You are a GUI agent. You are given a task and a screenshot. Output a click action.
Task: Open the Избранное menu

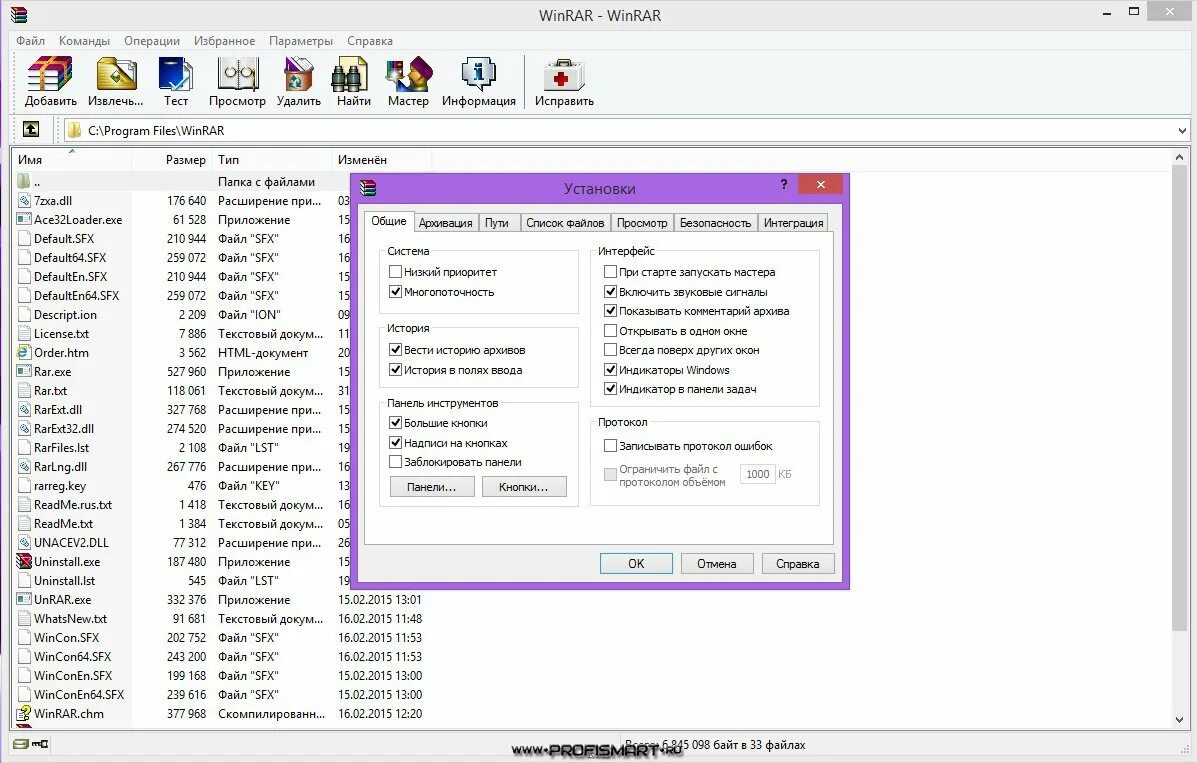point(224,40)
